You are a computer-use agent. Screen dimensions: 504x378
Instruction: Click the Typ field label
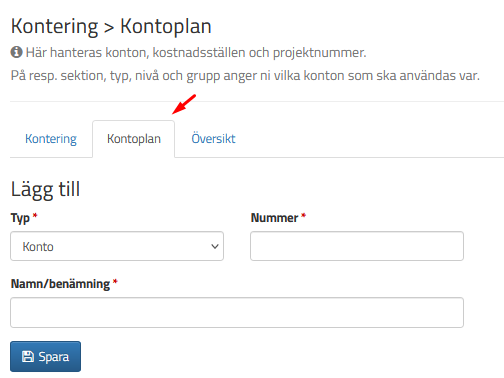(x=20, y=218)
